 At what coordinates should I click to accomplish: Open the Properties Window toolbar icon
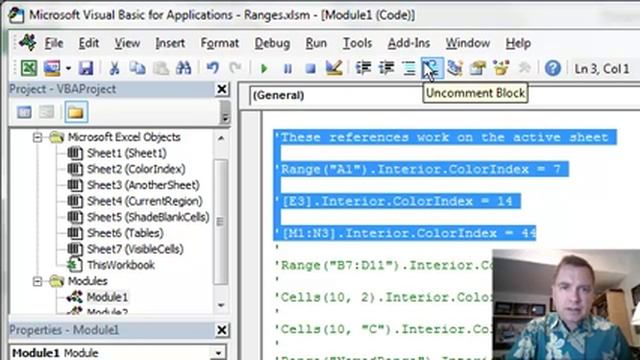[x=478, y=68]
